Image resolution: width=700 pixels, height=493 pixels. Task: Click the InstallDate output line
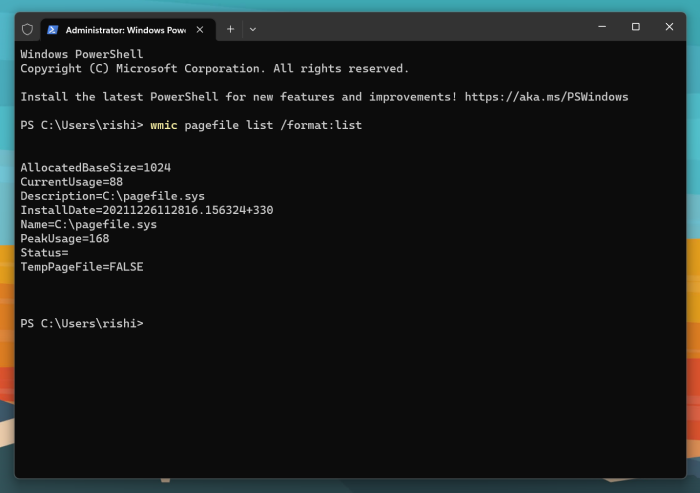tap(146, 210)
